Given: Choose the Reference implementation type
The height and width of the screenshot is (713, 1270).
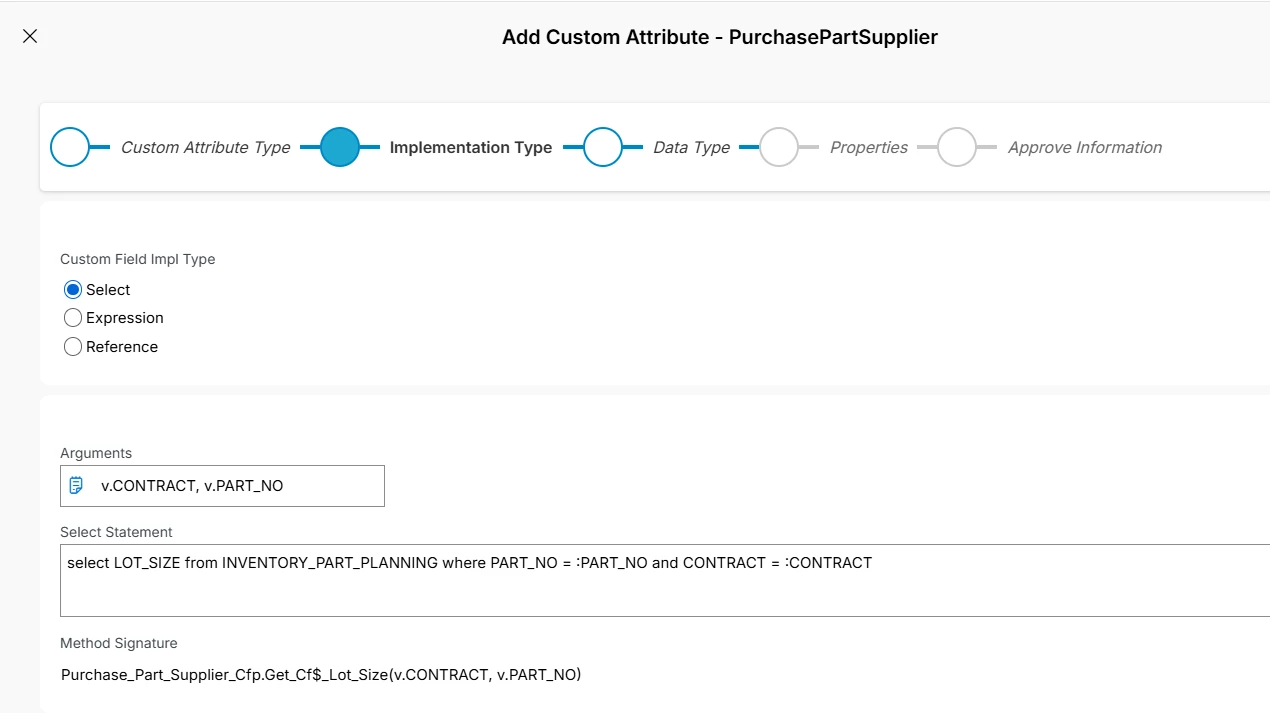Looking at the screenshot, I should pos(72,347).
